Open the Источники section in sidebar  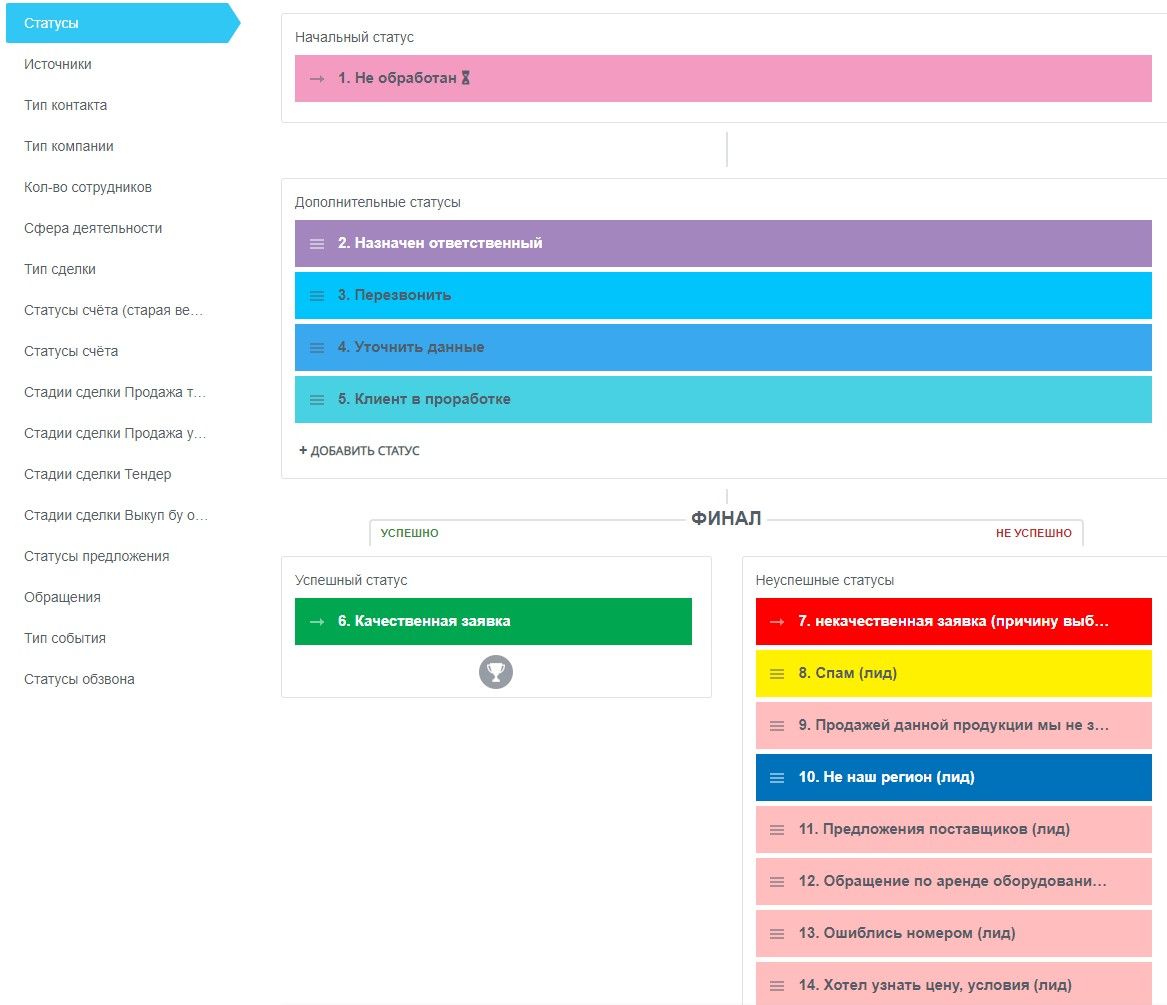pos(58,64)
